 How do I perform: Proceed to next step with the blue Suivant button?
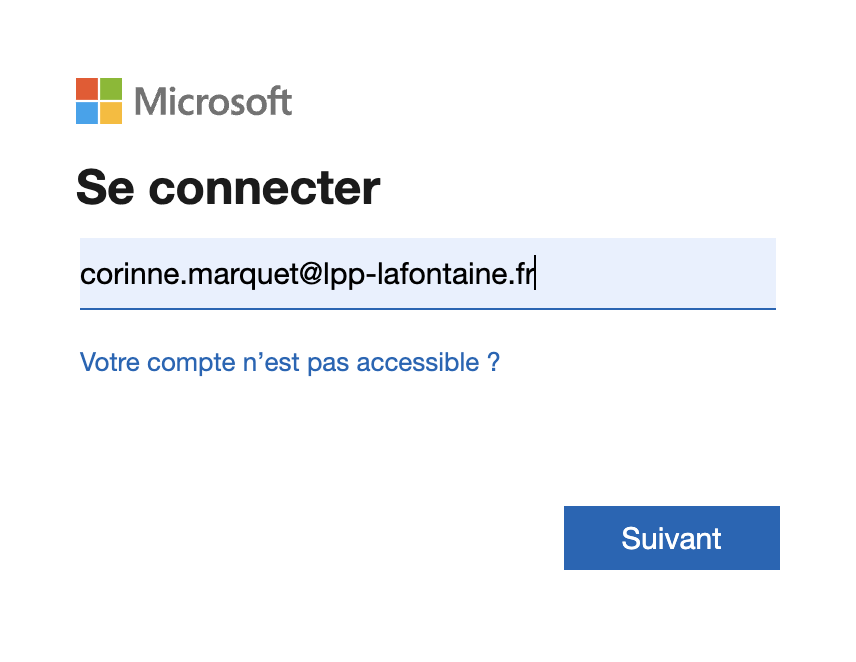[x=671, y=538]
